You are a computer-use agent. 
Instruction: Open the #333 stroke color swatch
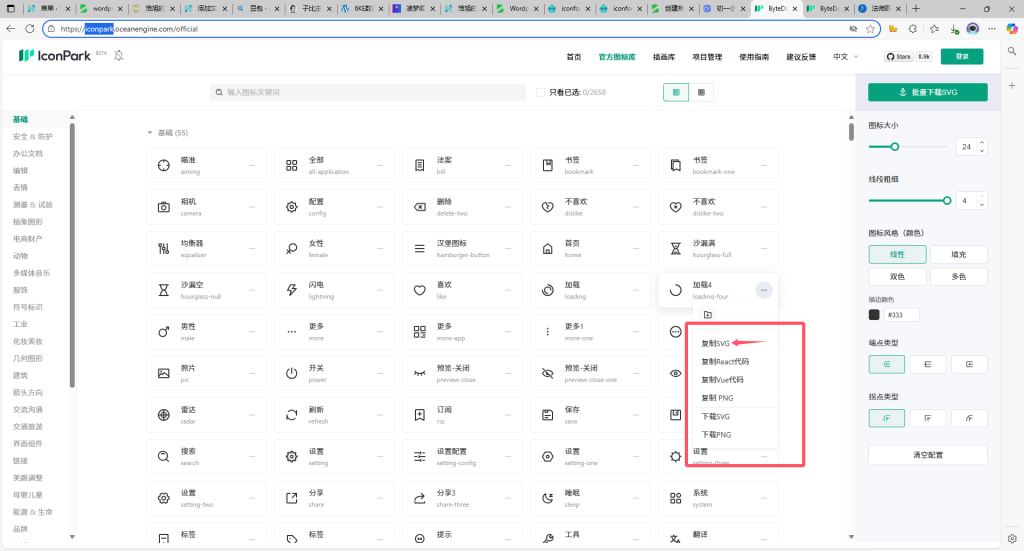pos(875,314)
